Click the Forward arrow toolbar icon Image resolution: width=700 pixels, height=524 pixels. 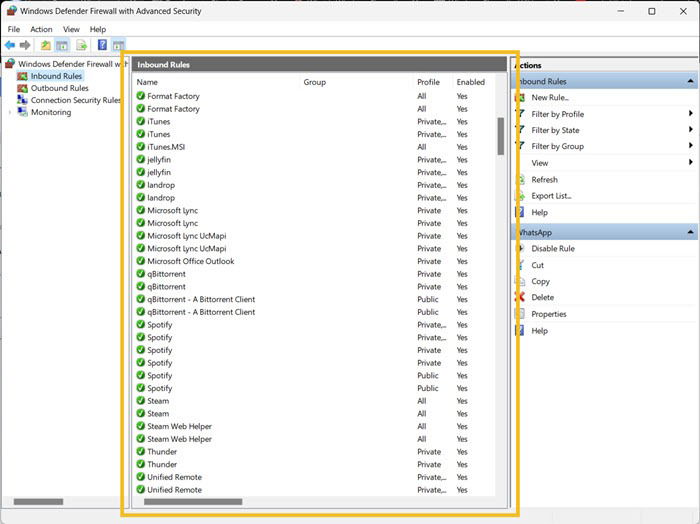(25, 45)
